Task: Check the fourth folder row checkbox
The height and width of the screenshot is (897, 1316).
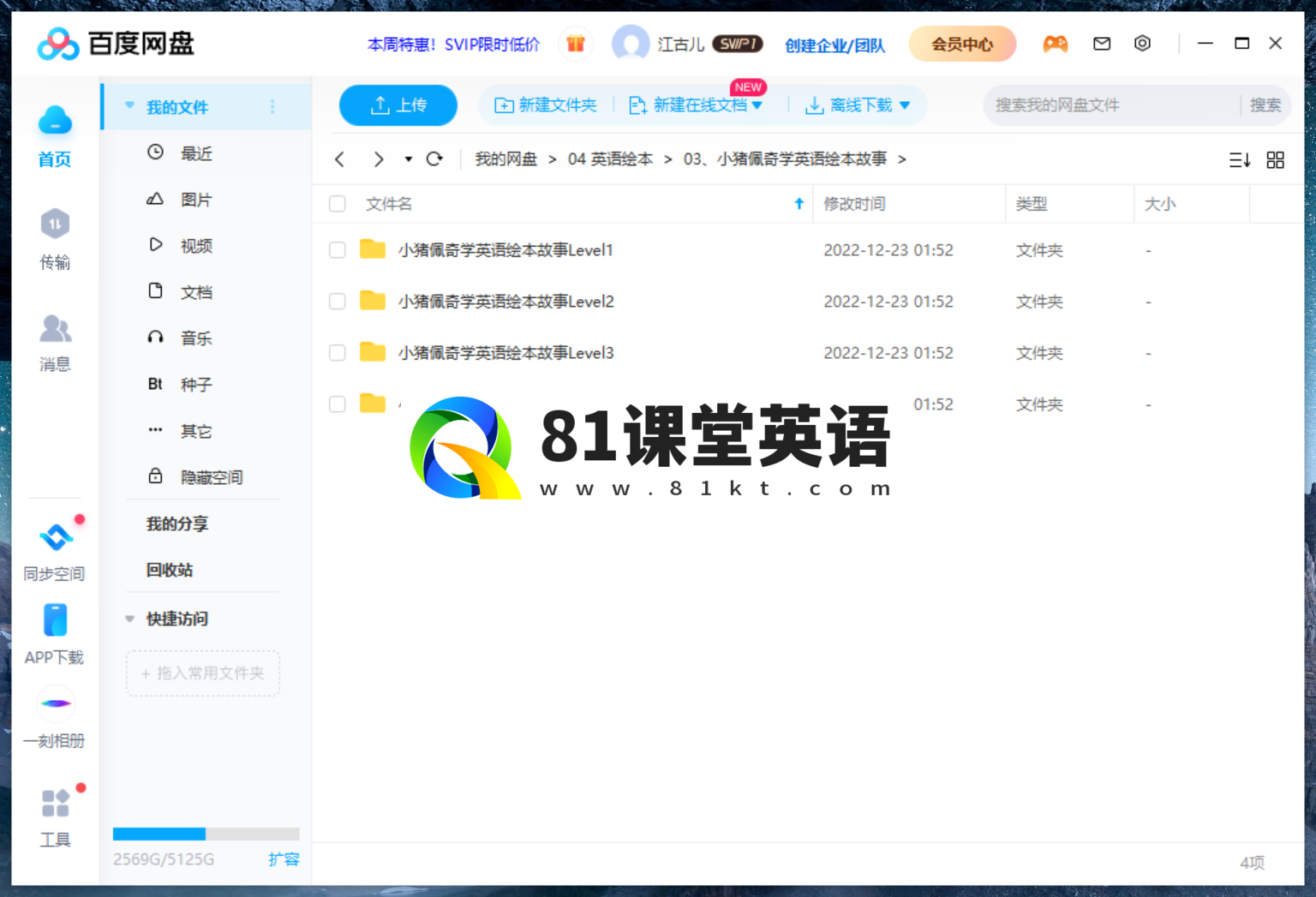Action: (x=338, y=404)
